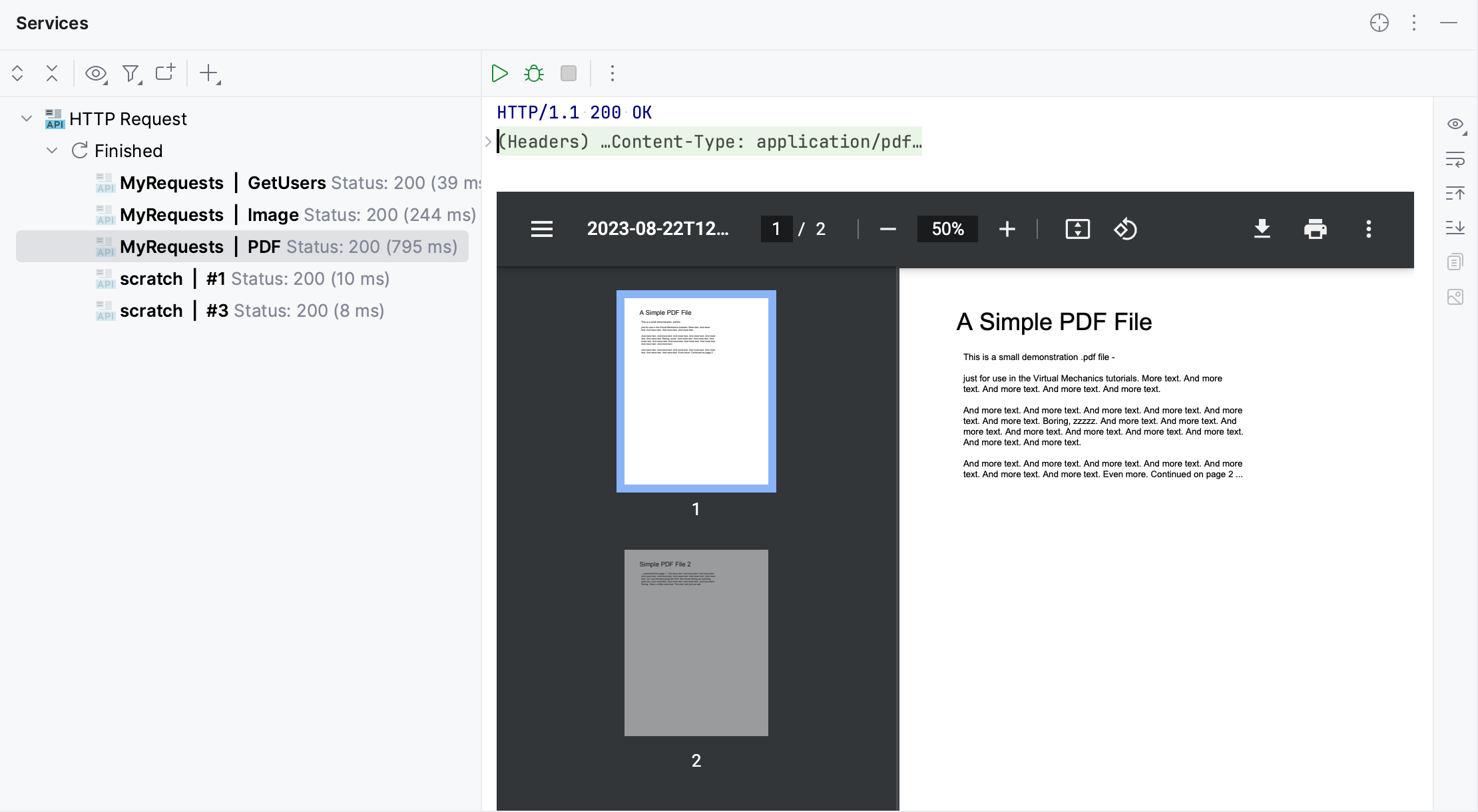1478x812 pixels.
Task: Click the debug/bug icon button
Action: (x=535, y=73)
